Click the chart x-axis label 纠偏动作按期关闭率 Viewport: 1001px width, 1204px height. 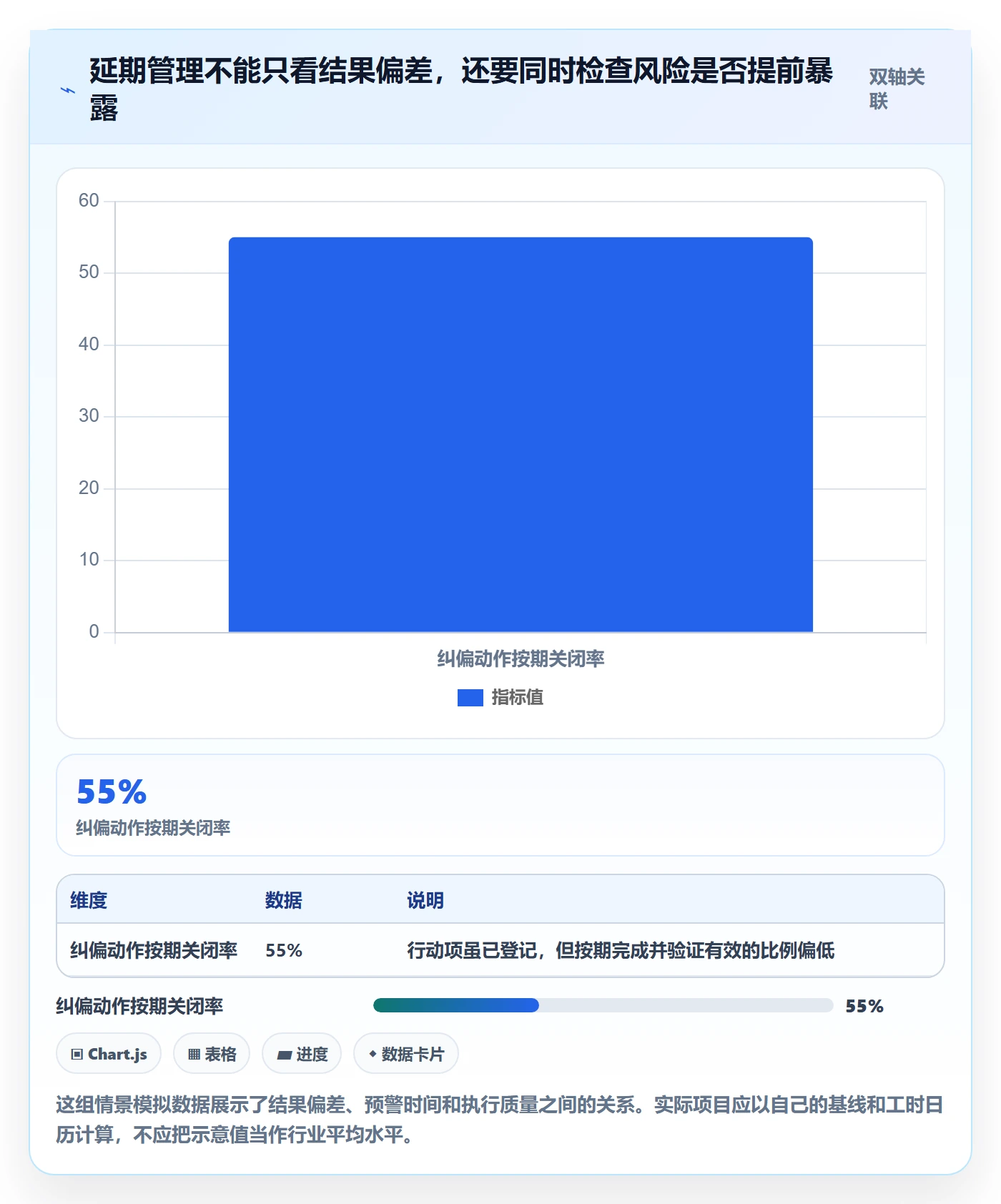coord(521,658)
